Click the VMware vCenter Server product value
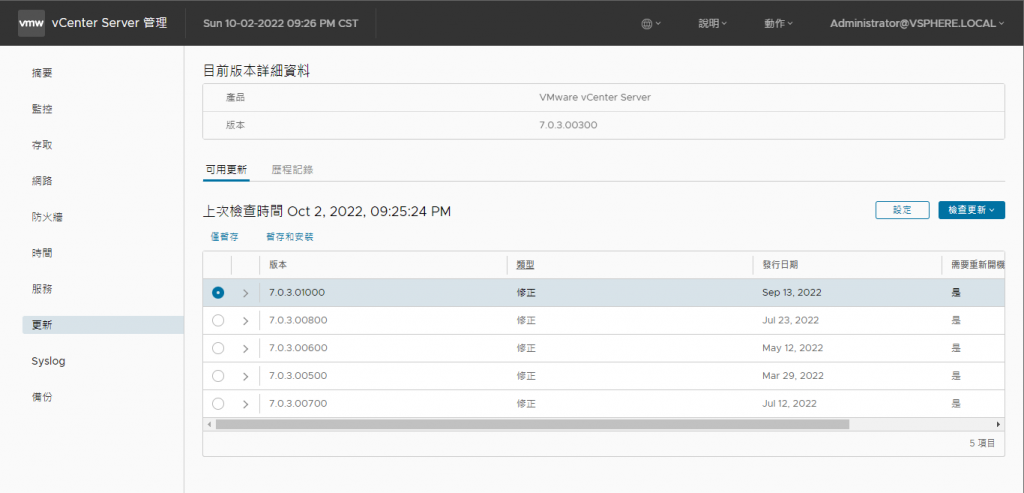 pos(595,97)
